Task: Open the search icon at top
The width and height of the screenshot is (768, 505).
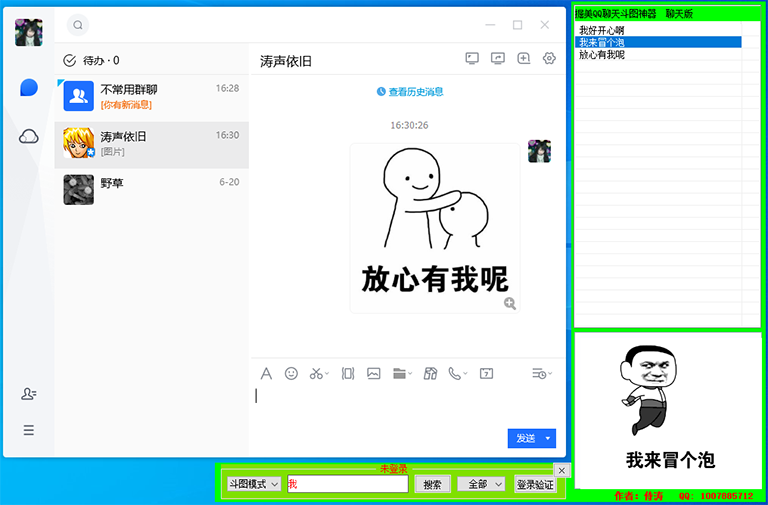Action: coord(78,25)
